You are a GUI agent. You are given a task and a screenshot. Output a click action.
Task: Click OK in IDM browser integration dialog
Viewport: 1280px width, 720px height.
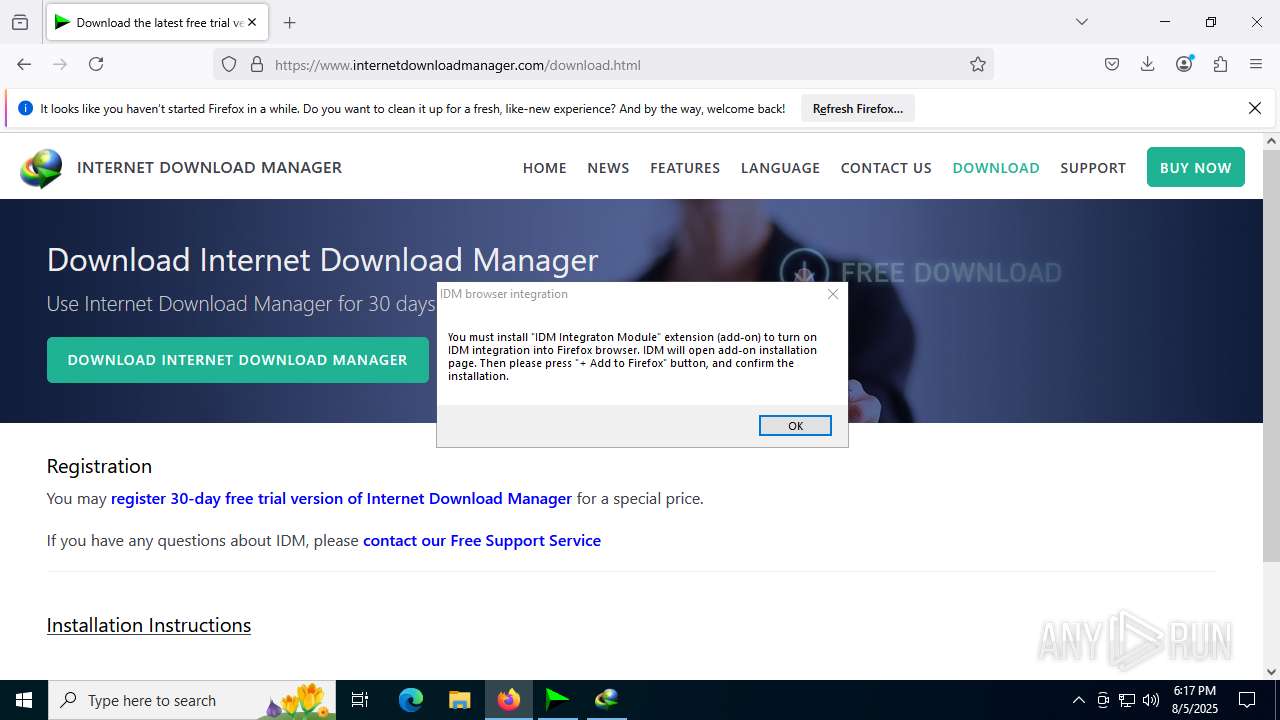click(795, 426)
